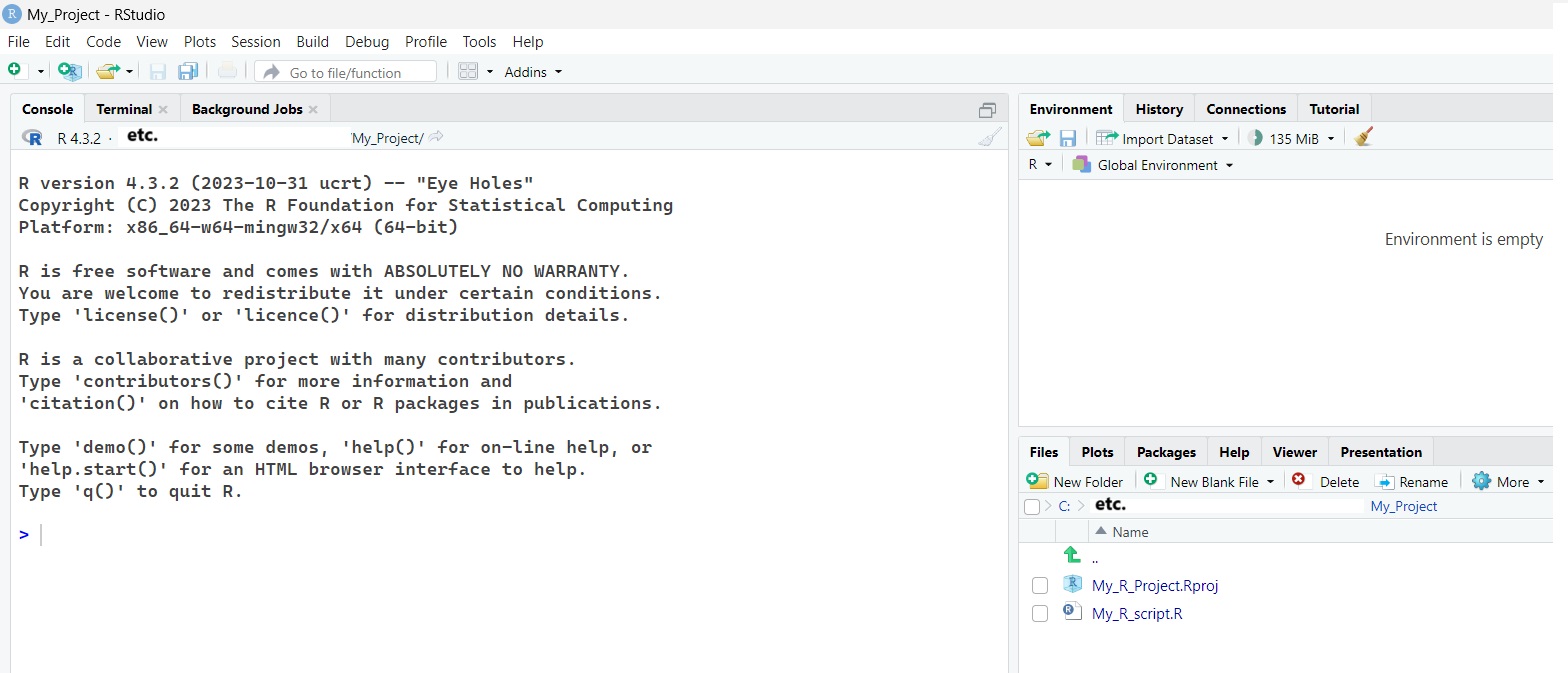Click the Open File folder icon
The image size is (1568, 673).
point(107,71)
